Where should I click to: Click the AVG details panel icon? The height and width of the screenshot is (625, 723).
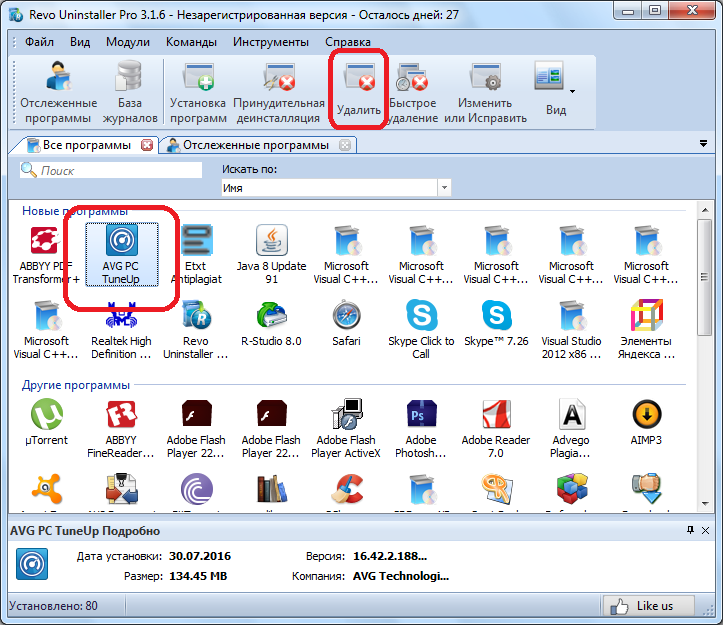[x=32, y=564]
